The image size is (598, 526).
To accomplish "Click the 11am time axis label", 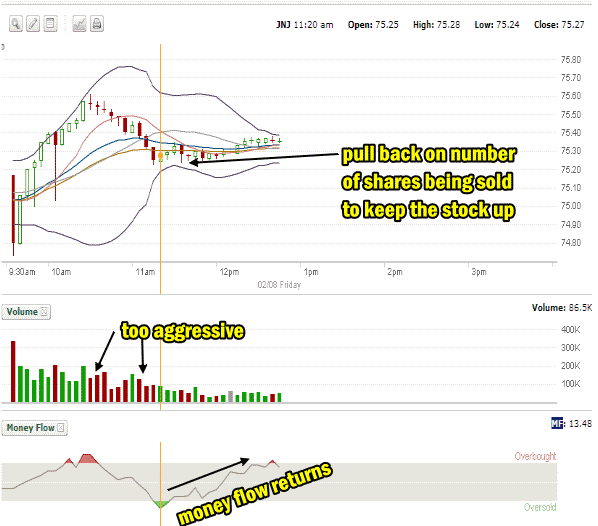I will (145, 272).
